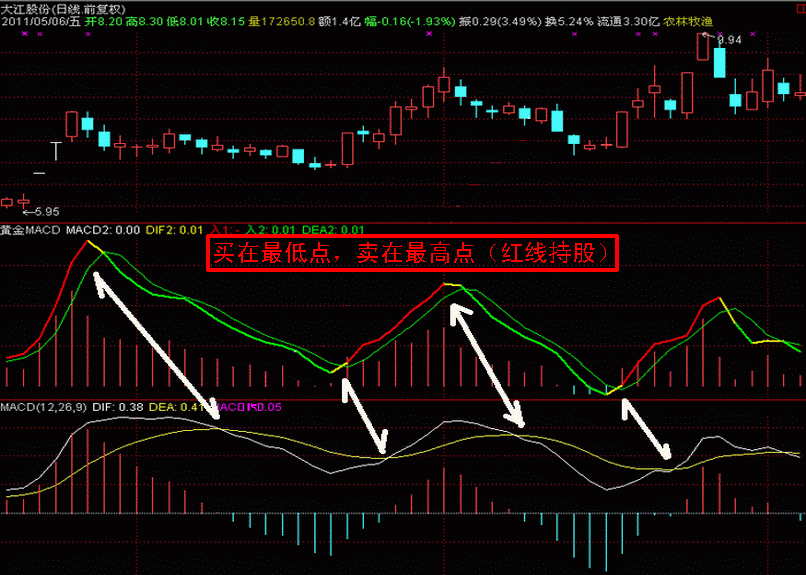Screen dimensions: 806x575
Task: Open MACD(12,26,9) indicator parameters label
Action: [43, 407]
